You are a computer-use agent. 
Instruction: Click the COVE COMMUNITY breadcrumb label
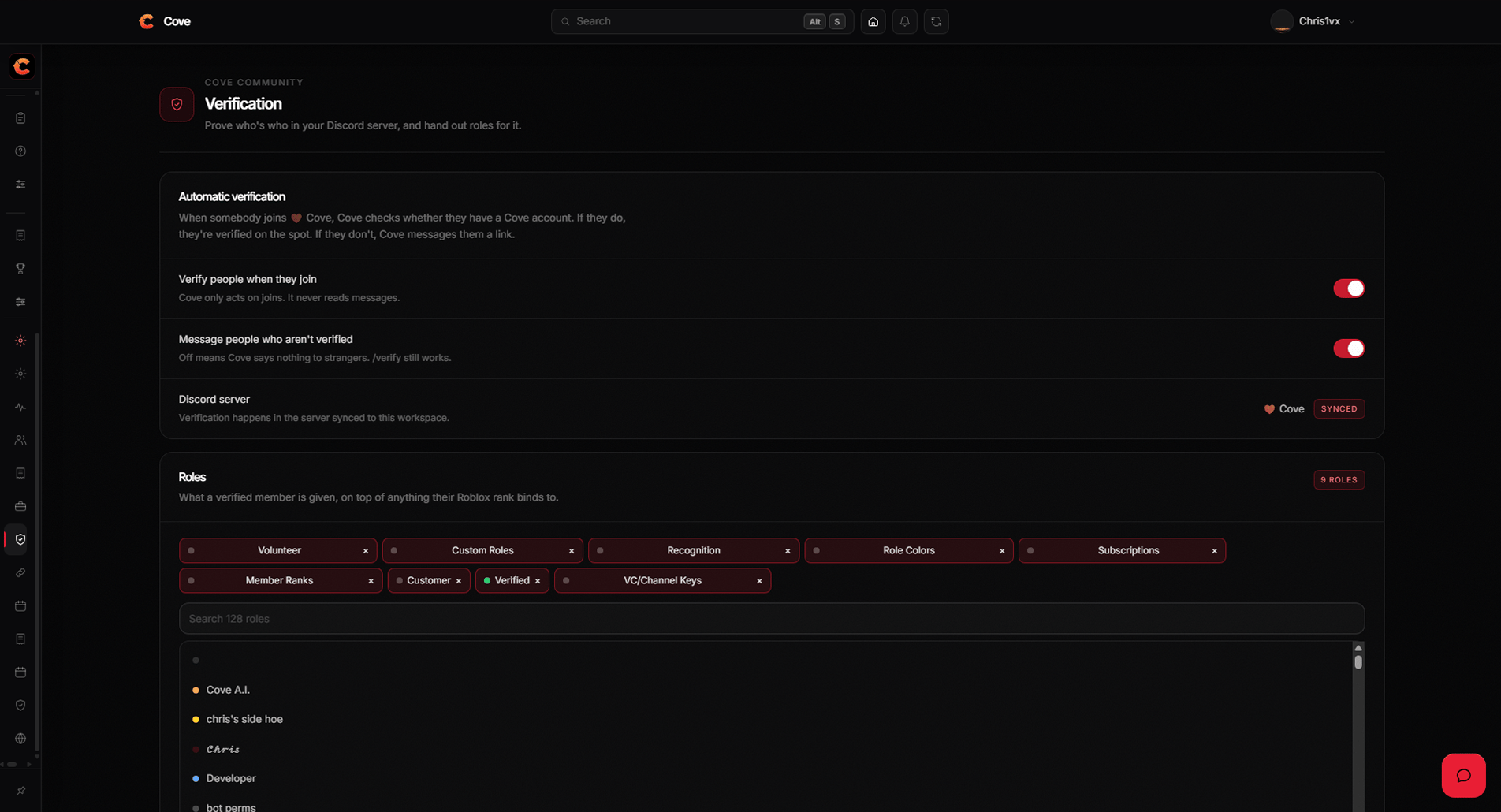254,83
